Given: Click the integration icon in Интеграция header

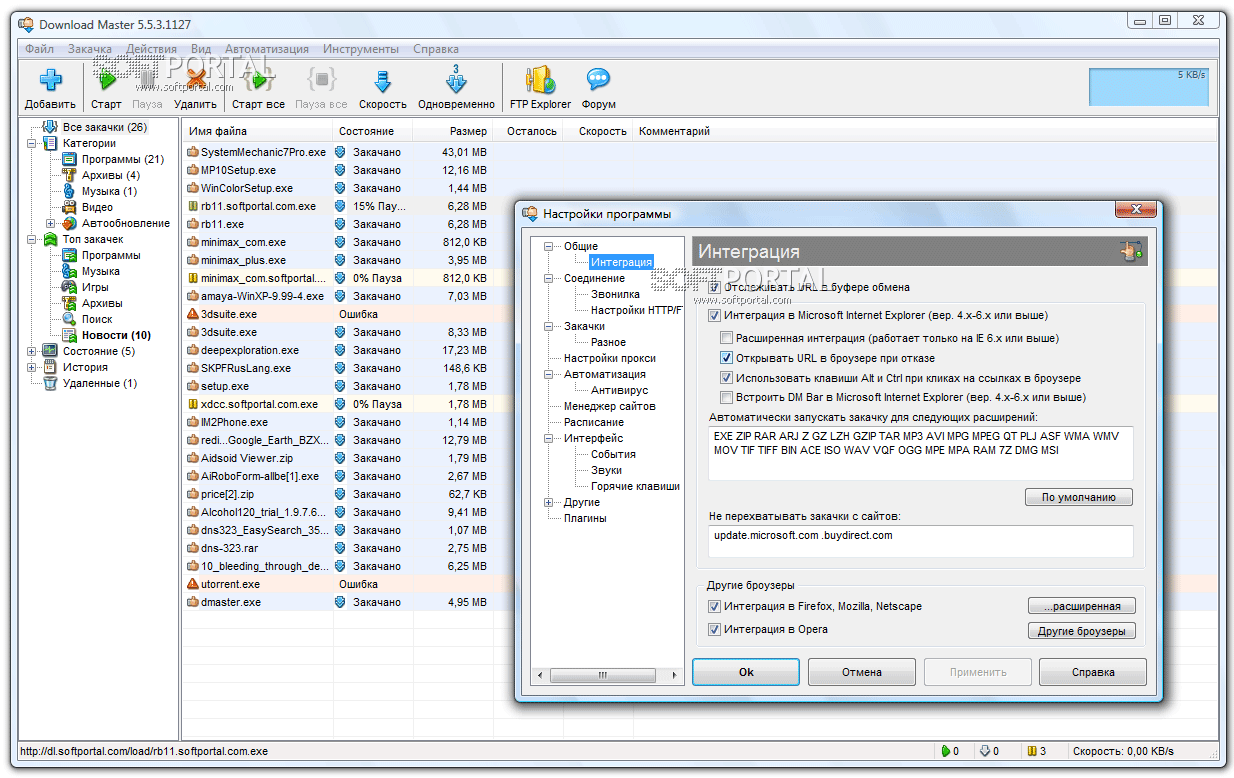Looking at the screenshot, I should pos(1131,251).
